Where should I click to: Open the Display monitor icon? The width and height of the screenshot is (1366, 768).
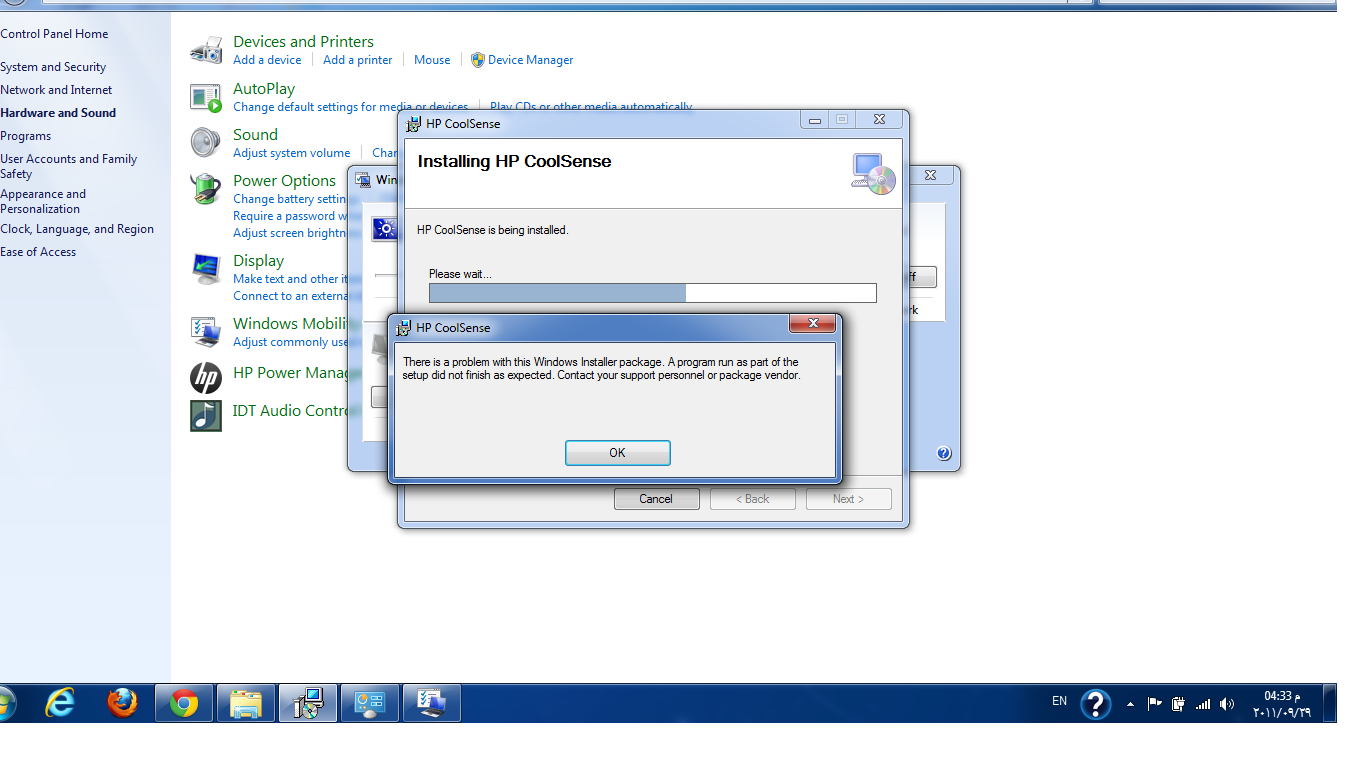coord(206,269)
